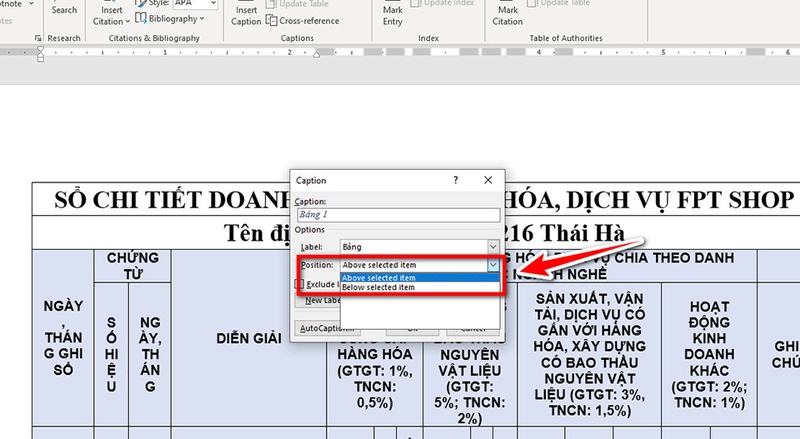The width and height of the screenshot is (800, 439).
Task: Open the Insert Citation dropdown
Action: point(111,15)
